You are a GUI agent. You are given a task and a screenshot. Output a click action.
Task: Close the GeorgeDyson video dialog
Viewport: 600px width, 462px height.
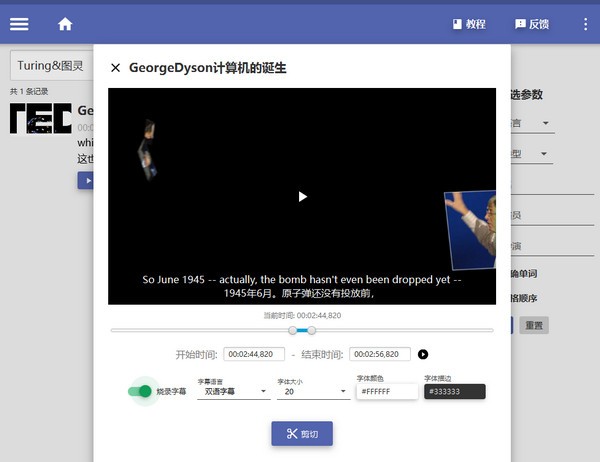[115, 68]
